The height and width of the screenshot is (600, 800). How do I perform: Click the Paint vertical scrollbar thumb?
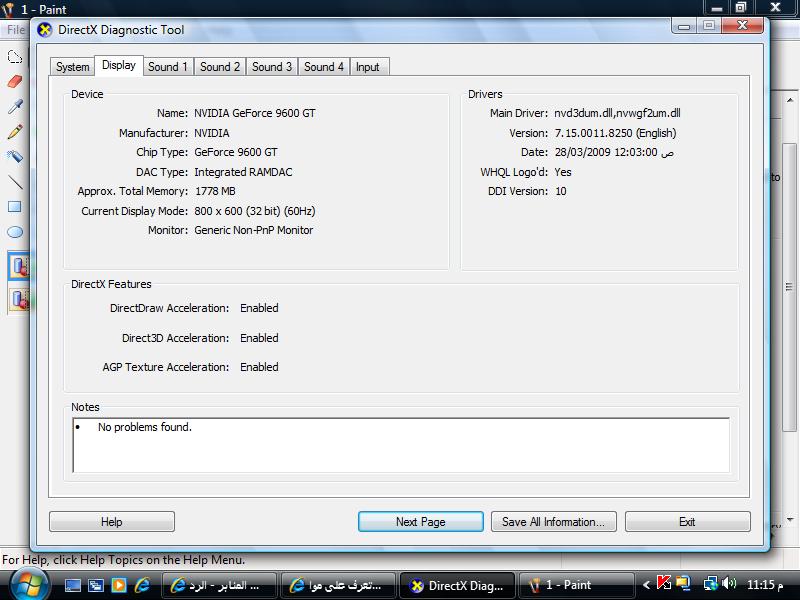(x=789, y=287)
